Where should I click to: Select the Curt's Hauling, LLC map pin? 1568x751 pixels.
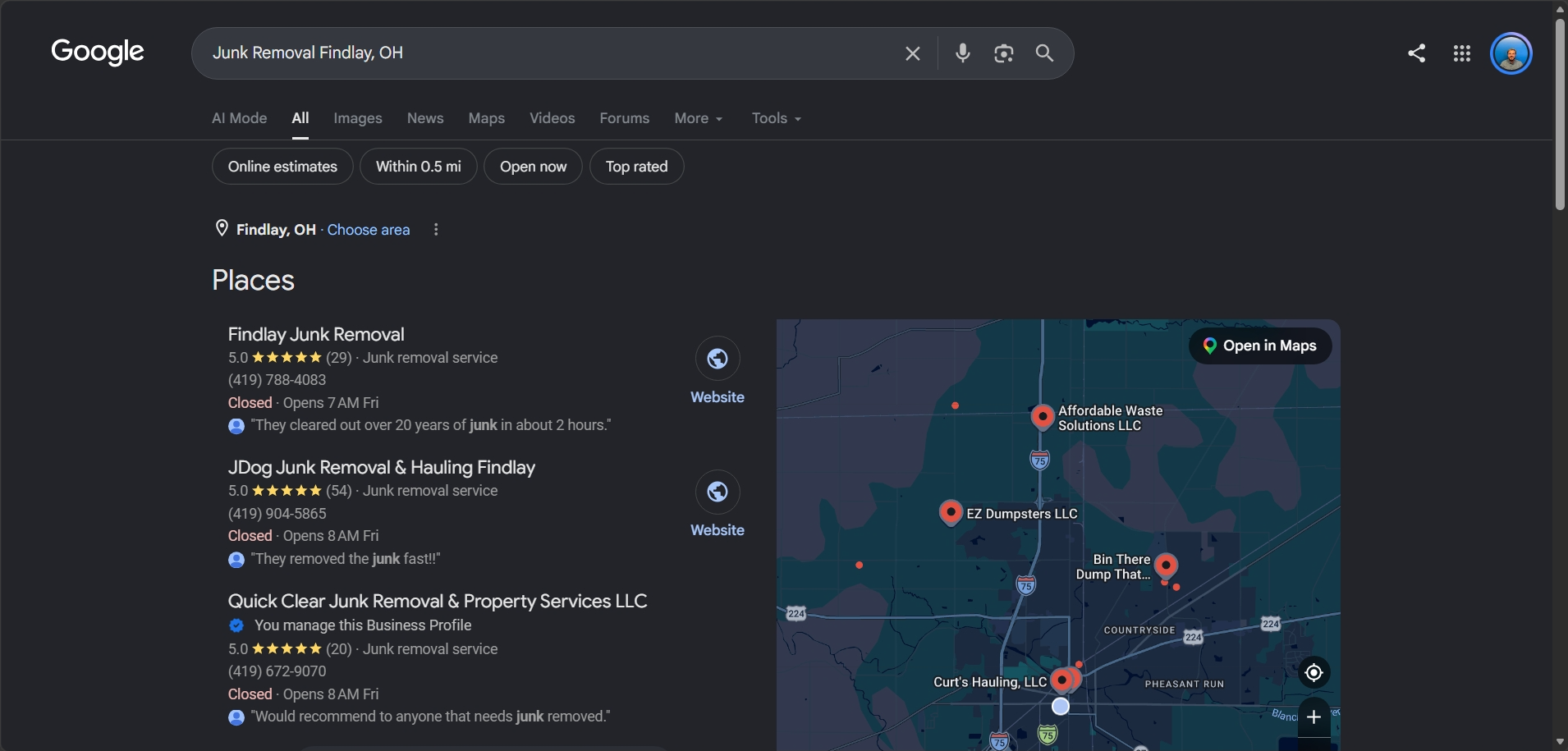1062,680
